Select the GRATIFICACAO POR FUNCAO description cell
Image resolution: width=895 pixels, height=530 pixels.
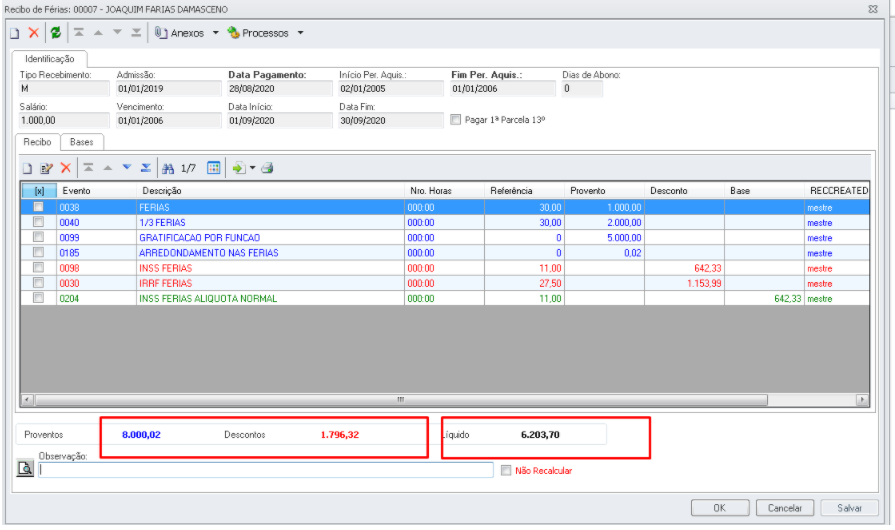point(270,237)
